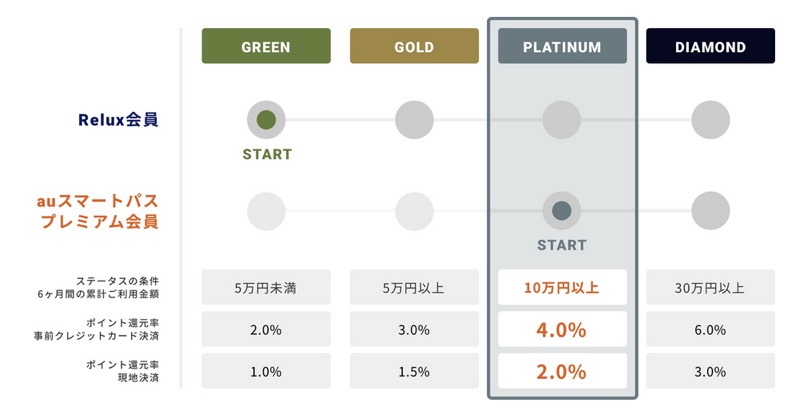Click the green START dot for Relux会員
The image size is (800, 411).
266,120
